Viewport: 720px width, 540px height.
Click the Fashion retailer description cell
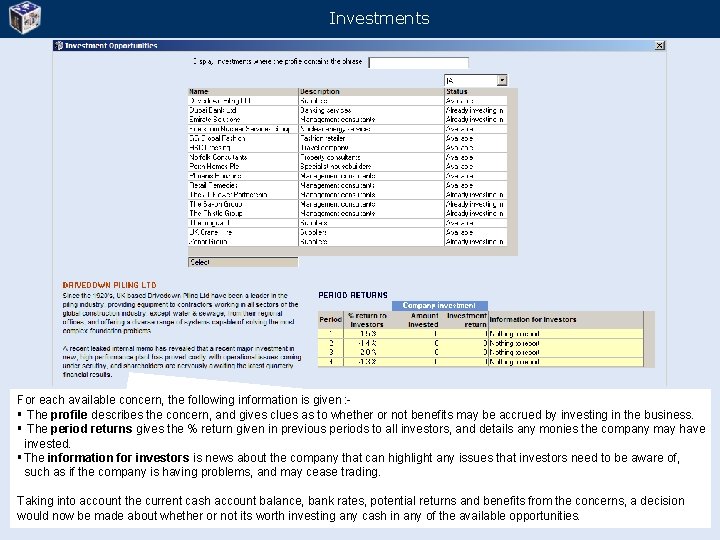tap(371, 138)
